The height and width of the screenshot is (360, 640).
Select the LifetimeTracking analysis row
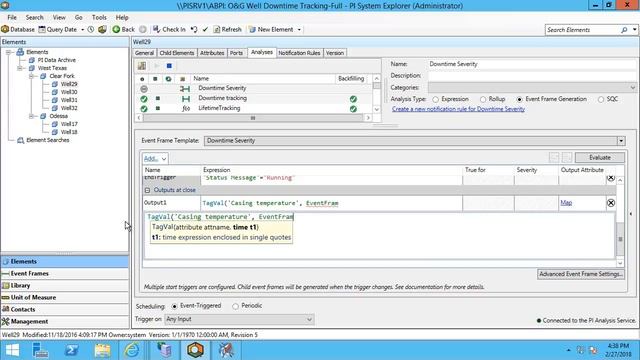click(253, 109)
